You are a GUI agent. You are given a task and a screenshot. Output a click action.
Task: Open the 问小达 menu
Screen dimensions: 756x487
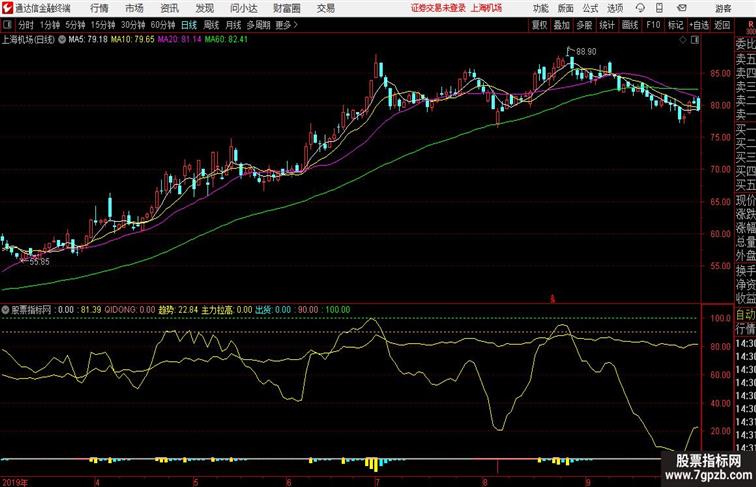click(x=243, y=8)
